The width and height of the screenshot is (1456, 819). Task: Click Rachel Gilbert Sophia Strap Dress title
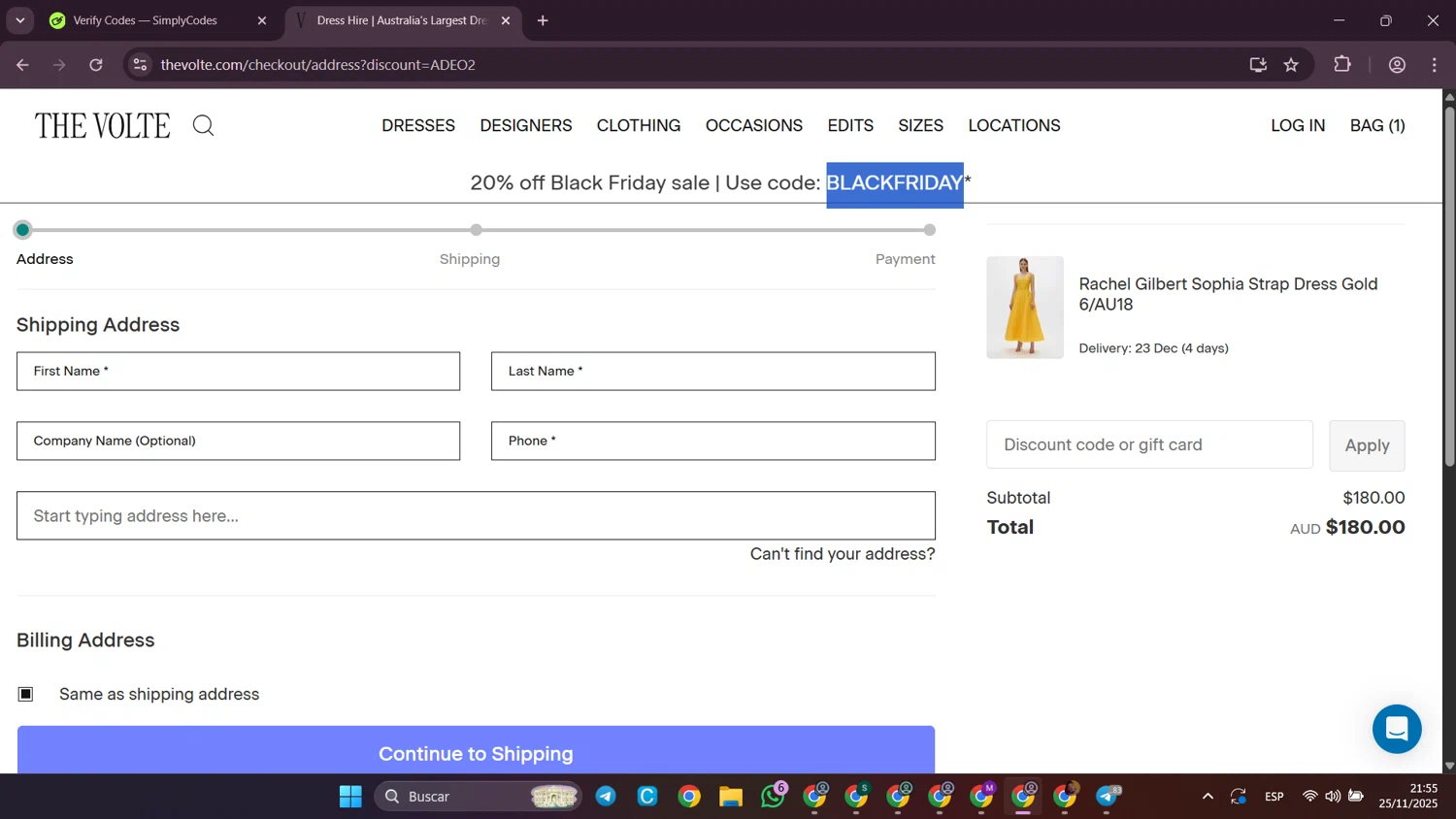[x=1228, y=294]
